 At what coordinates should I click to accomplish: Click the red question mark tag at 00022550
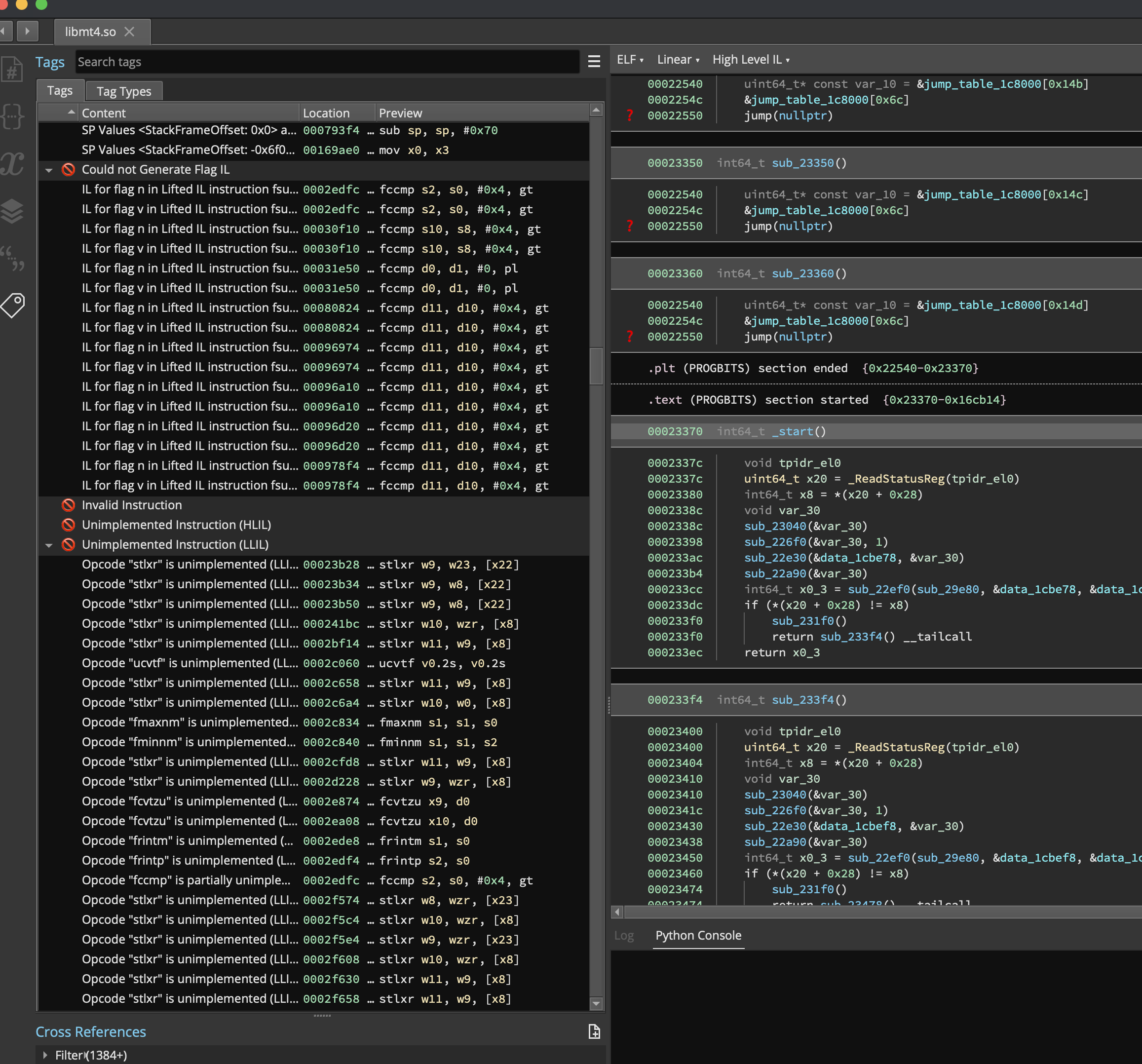tap(630, 115)
